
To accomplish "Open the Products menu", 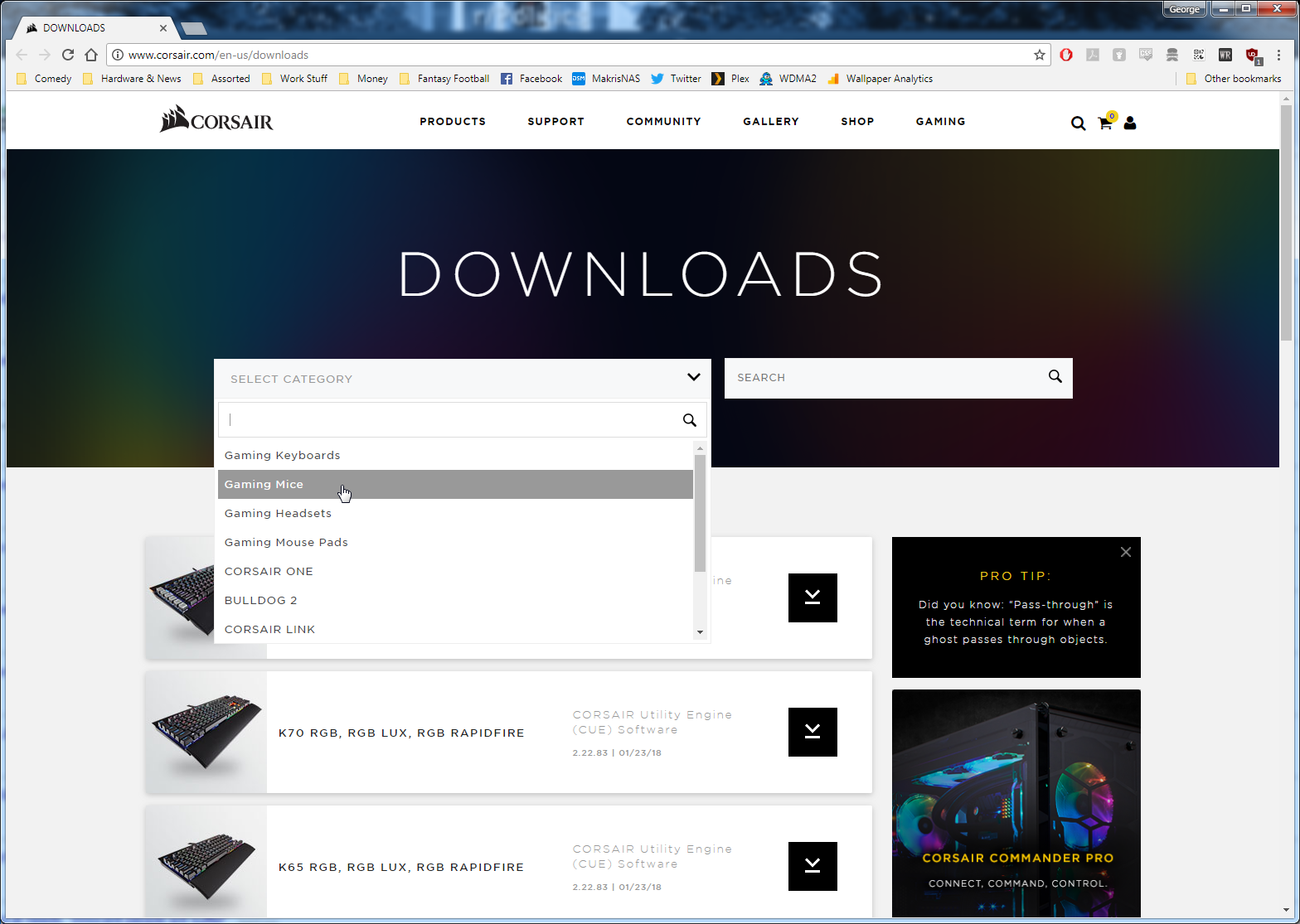I will click(x=453, y=121).
